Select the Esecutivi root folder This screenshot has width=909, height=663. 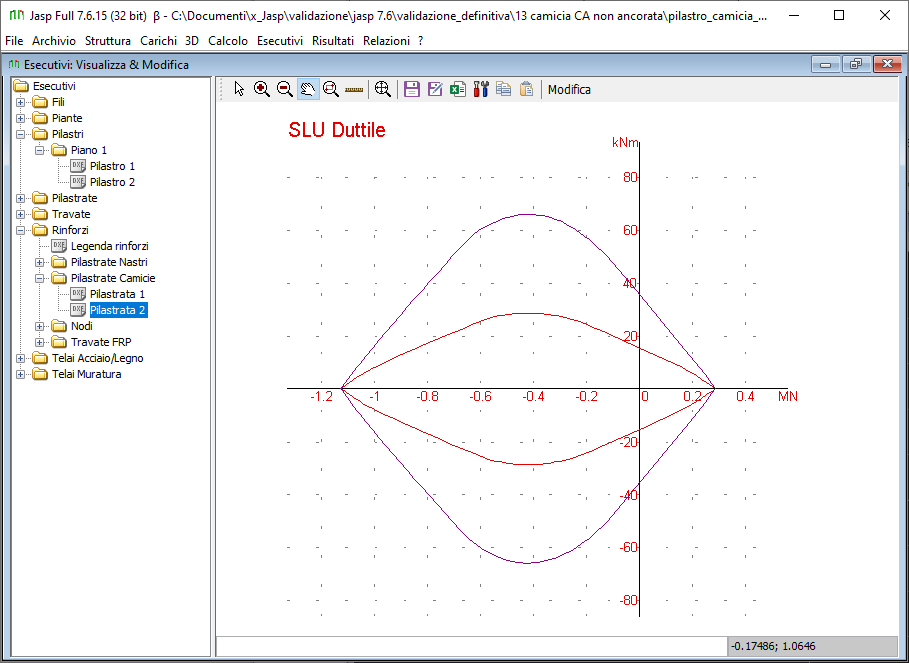click(x=54, y=86)
